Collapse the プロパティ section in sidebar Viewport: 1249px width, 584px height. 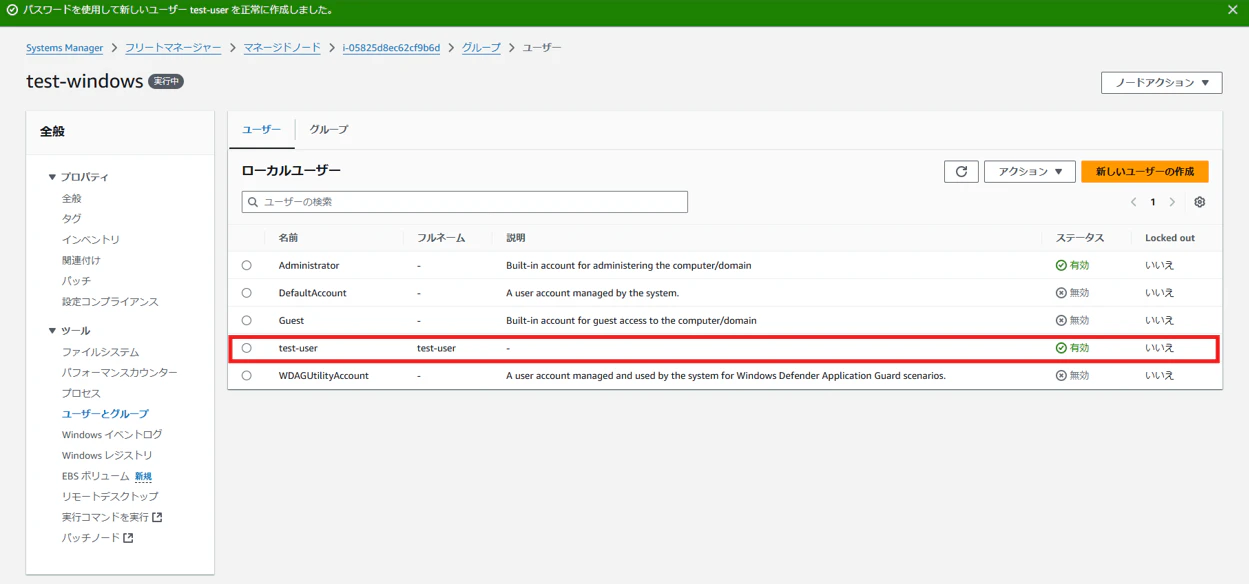click(52, 177)
